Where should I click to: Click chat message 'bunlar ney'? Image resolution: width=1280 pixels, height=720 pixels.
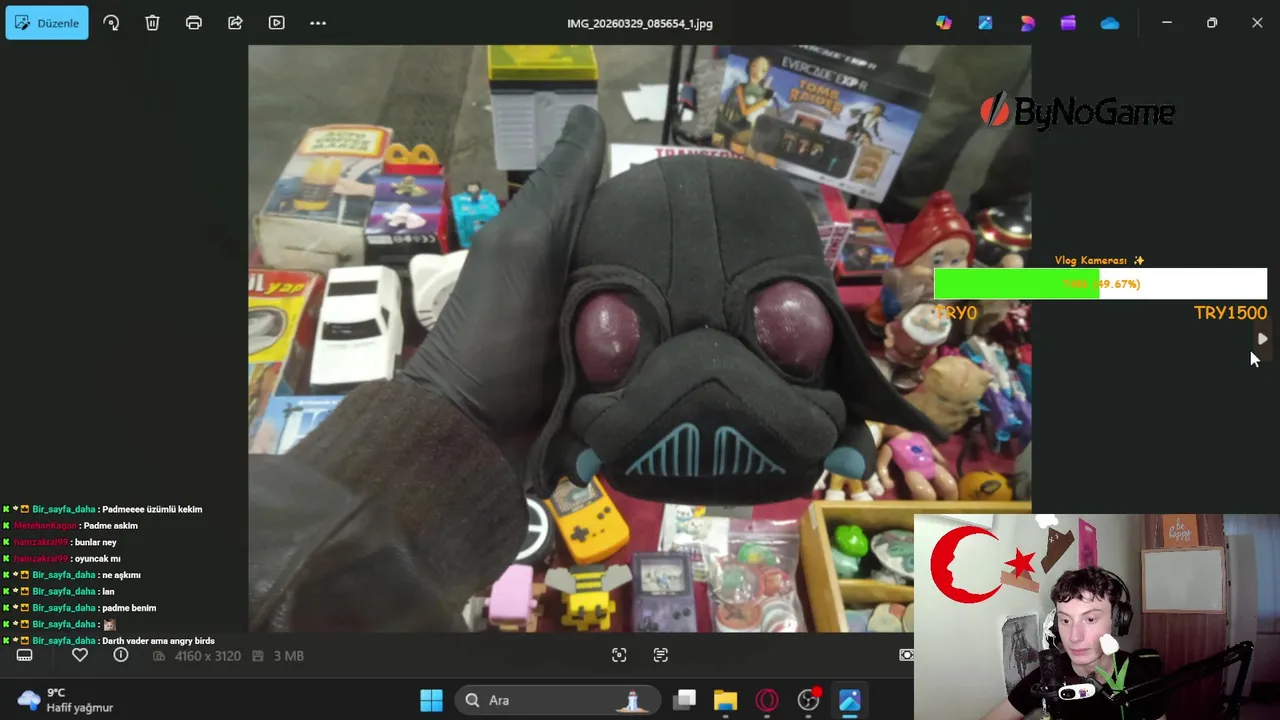(95, 542)
